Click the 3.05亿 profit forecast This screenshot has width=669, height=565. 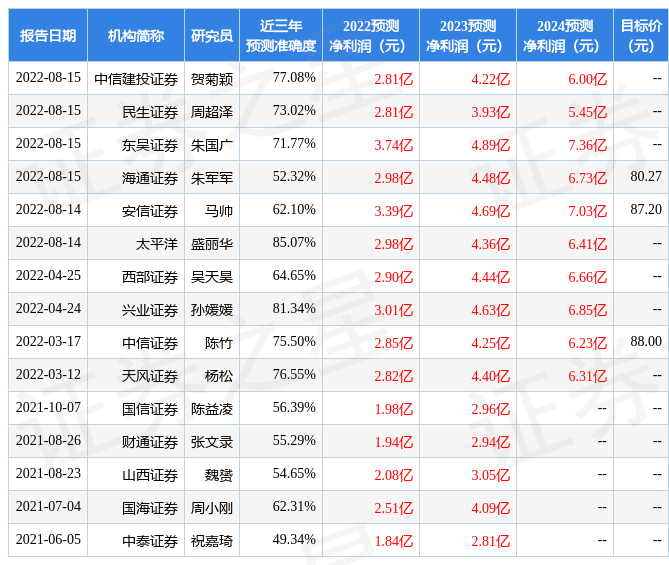coord(491,475)
